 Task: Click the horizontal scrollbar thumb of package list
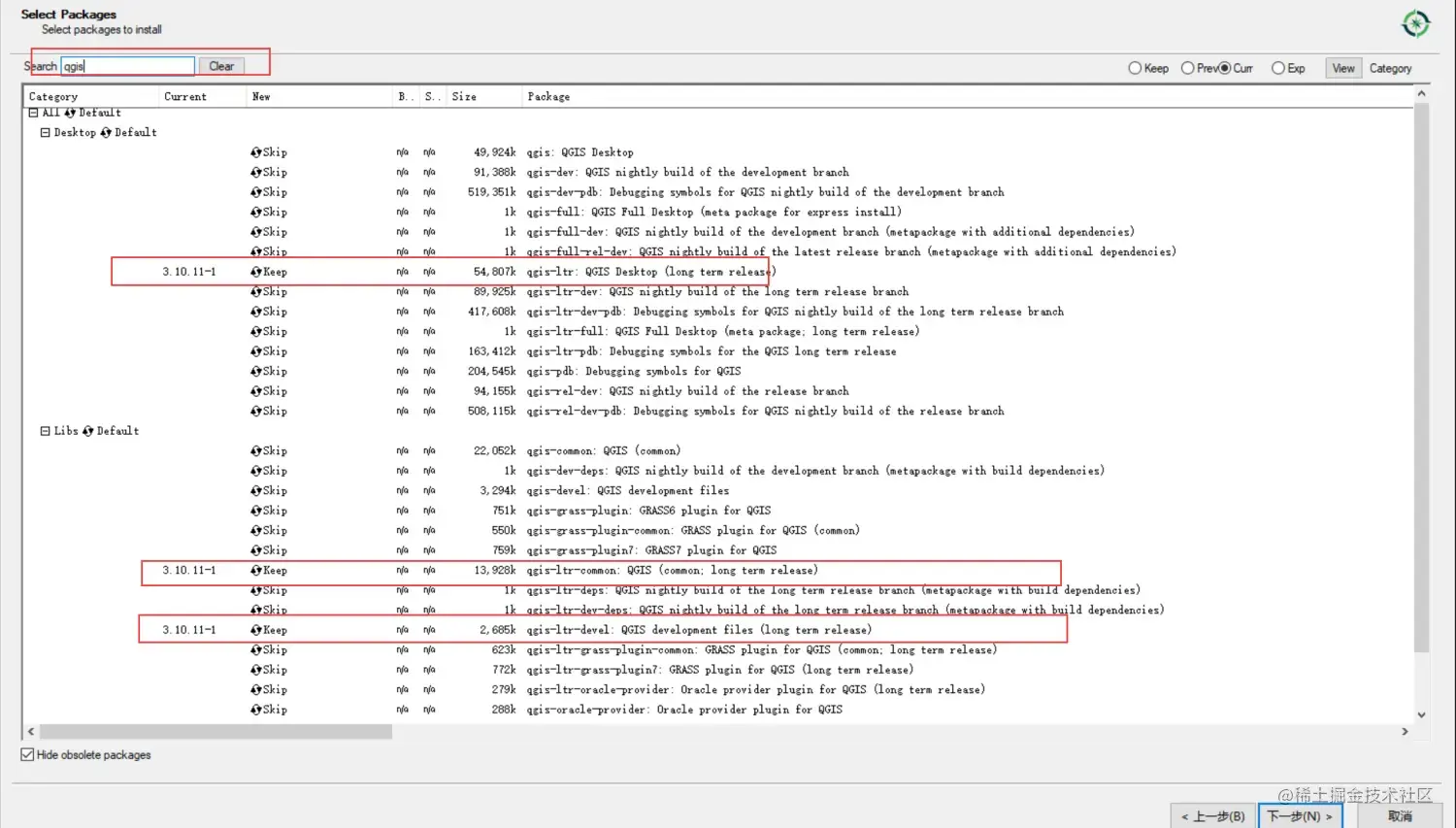click(x=215, y=732)
